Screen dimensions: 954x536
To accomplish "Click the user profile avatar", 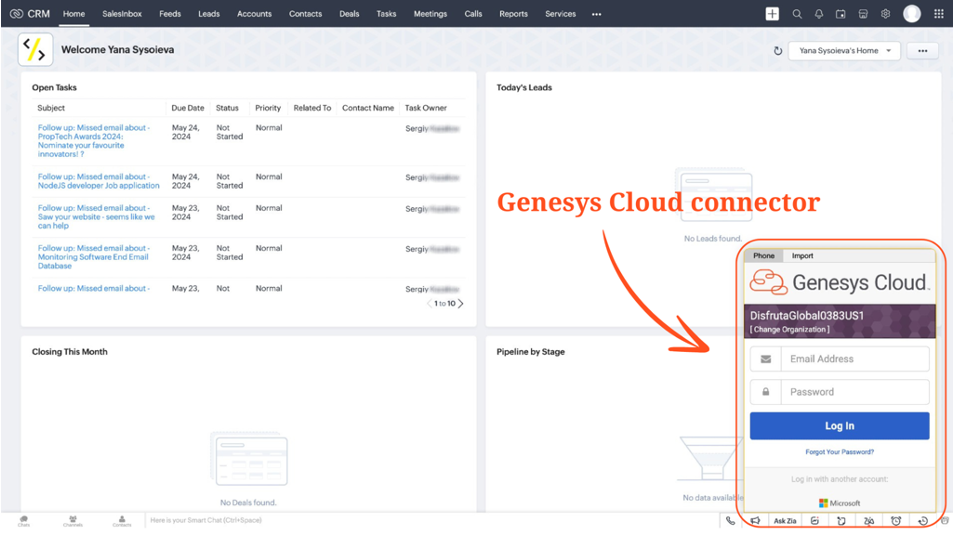I will pos(911,13).
